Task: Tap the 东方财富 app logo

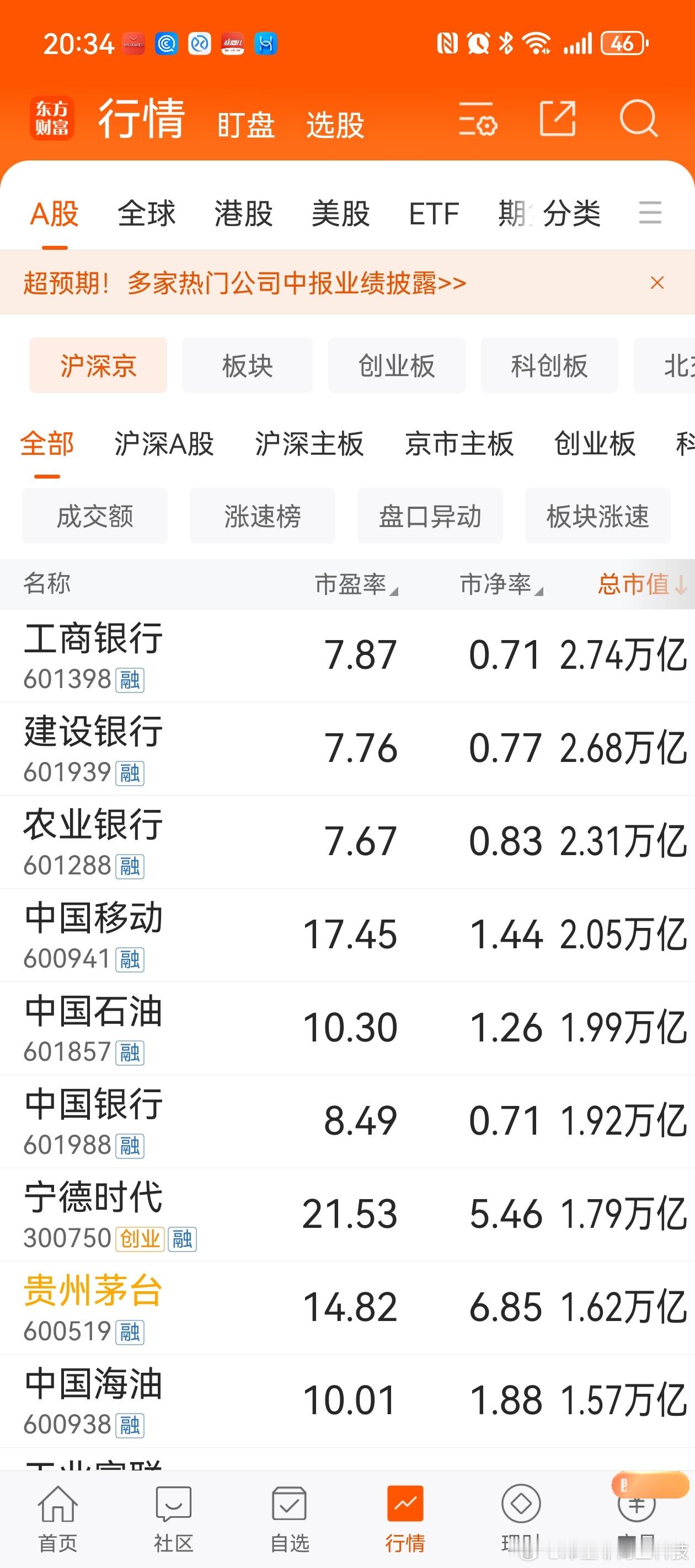Action: tap(52, 118)
